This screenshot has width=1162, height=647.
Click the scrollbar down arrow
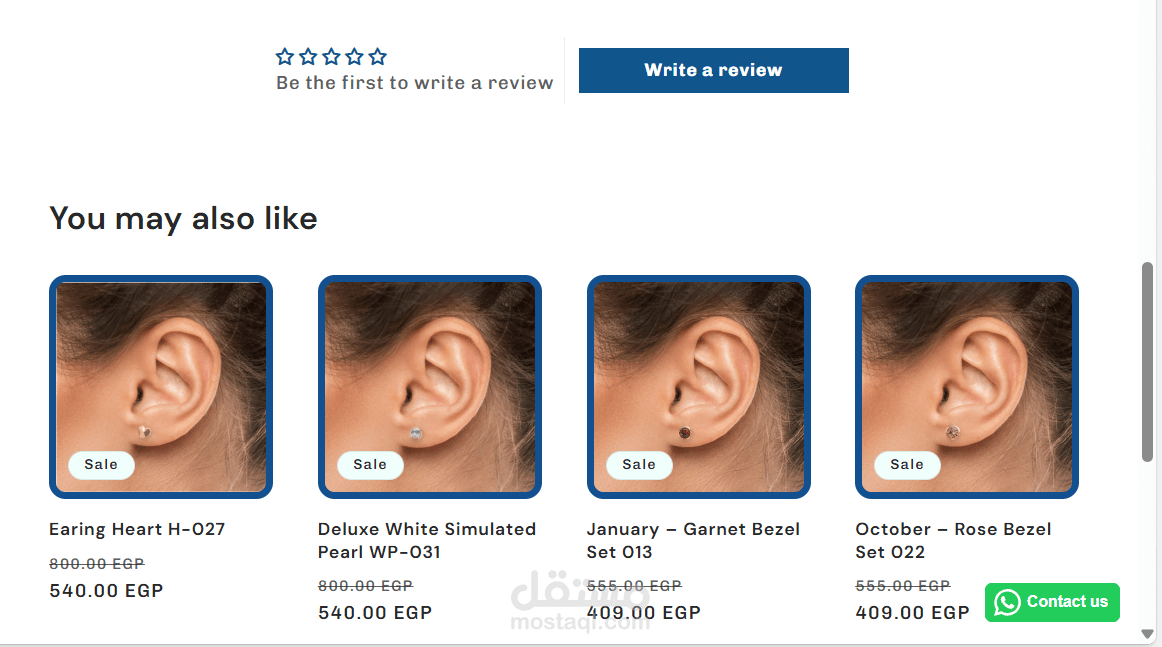pyautogui.click(x=1147, y=634)
